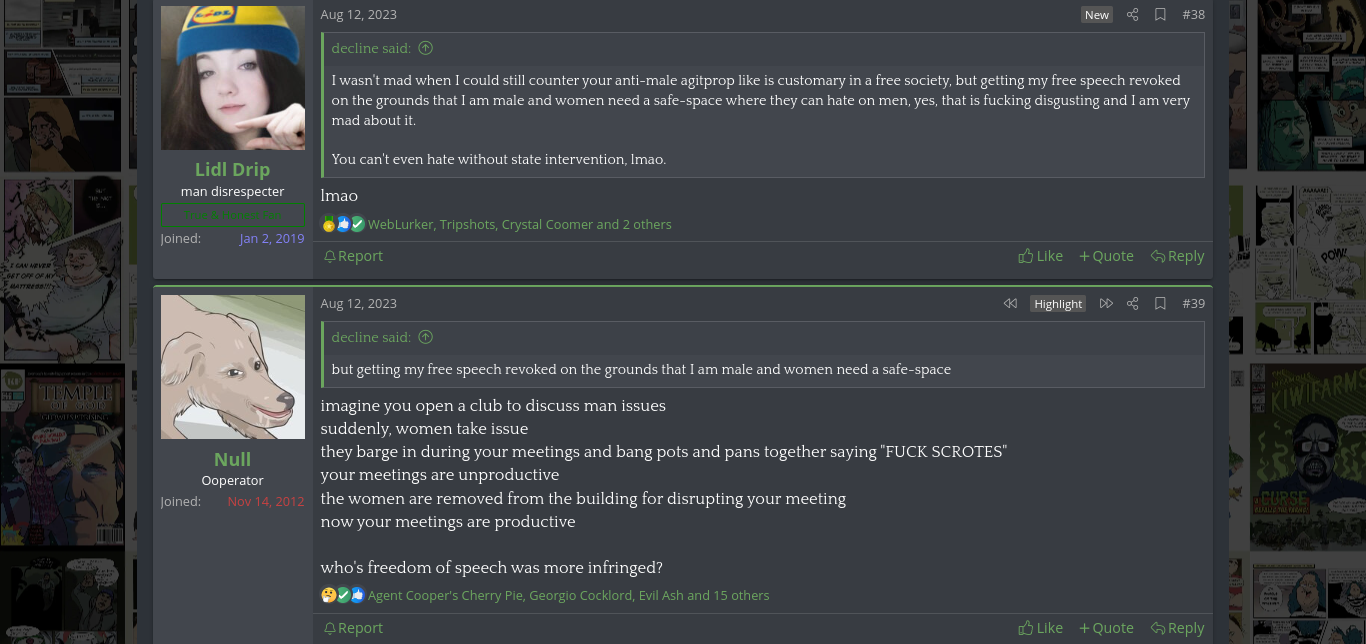1366x644 pixels.
Task: Open Lidl Drip's avatar image
Action: 233,78
